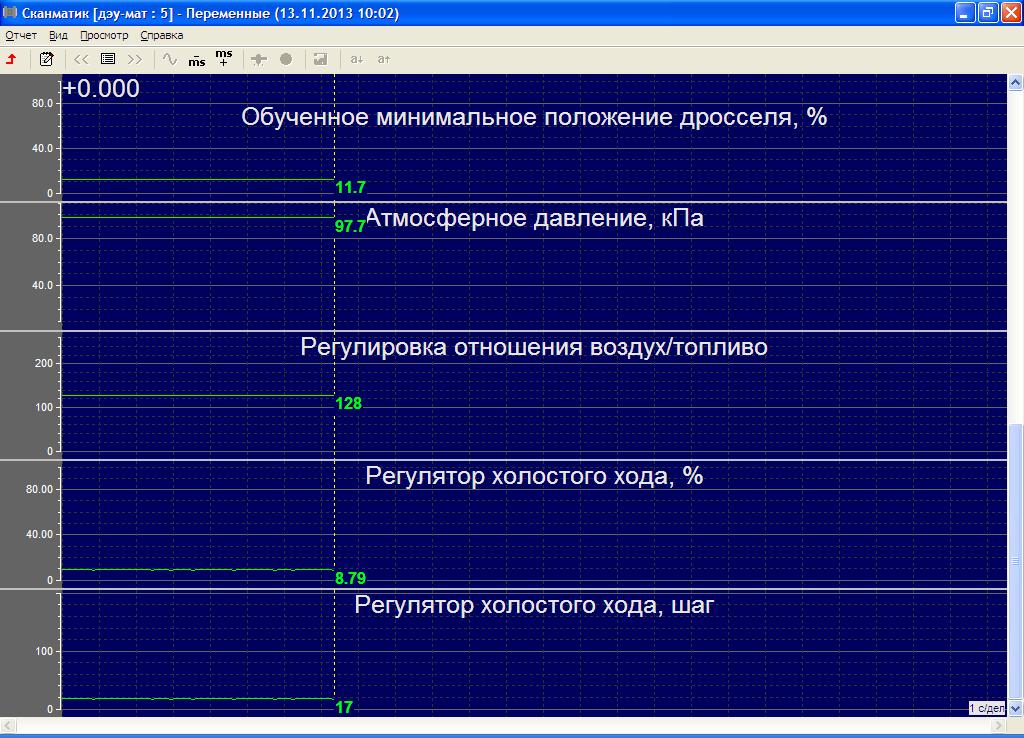Open the Справка menu
1024x738 pixels.
click(161, 35)
